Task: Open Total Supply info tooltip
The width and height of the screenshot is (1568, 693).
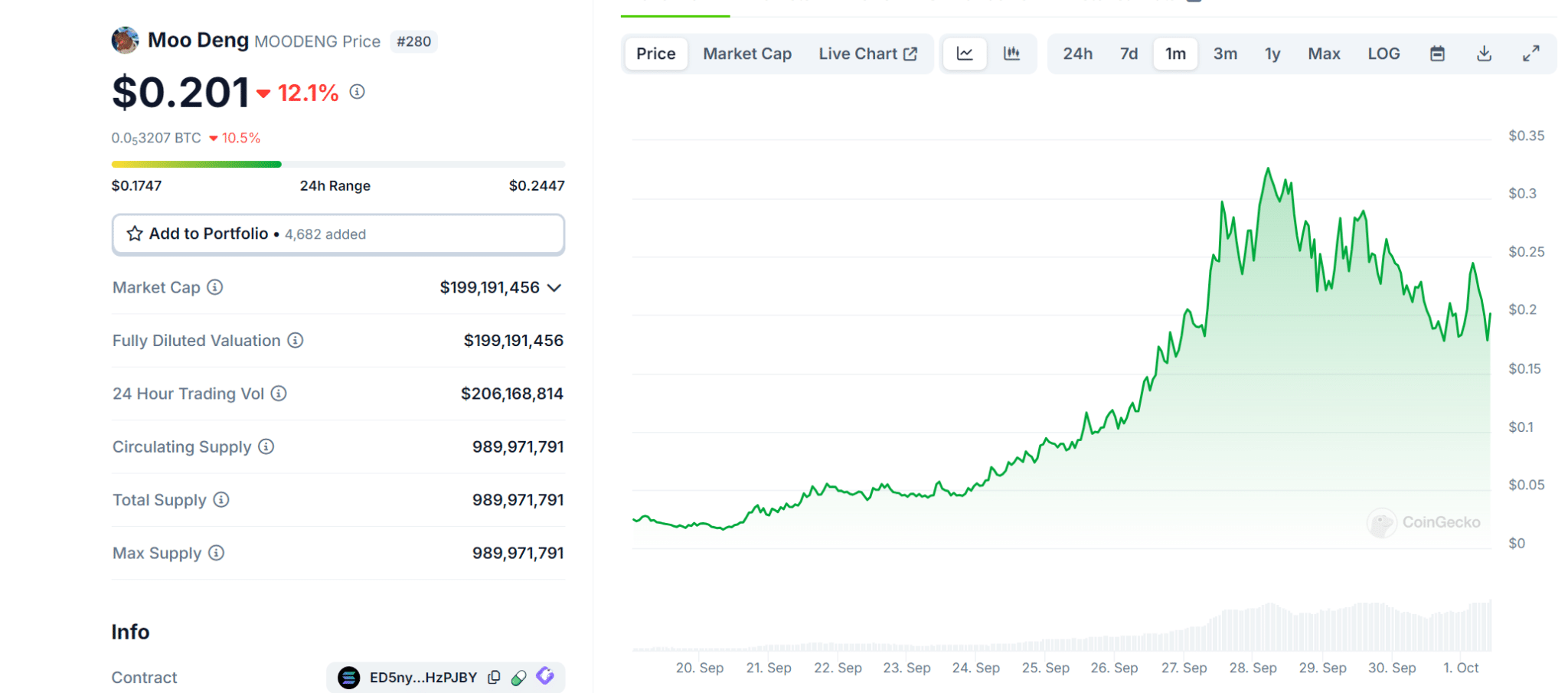Action: coord(221,500)
